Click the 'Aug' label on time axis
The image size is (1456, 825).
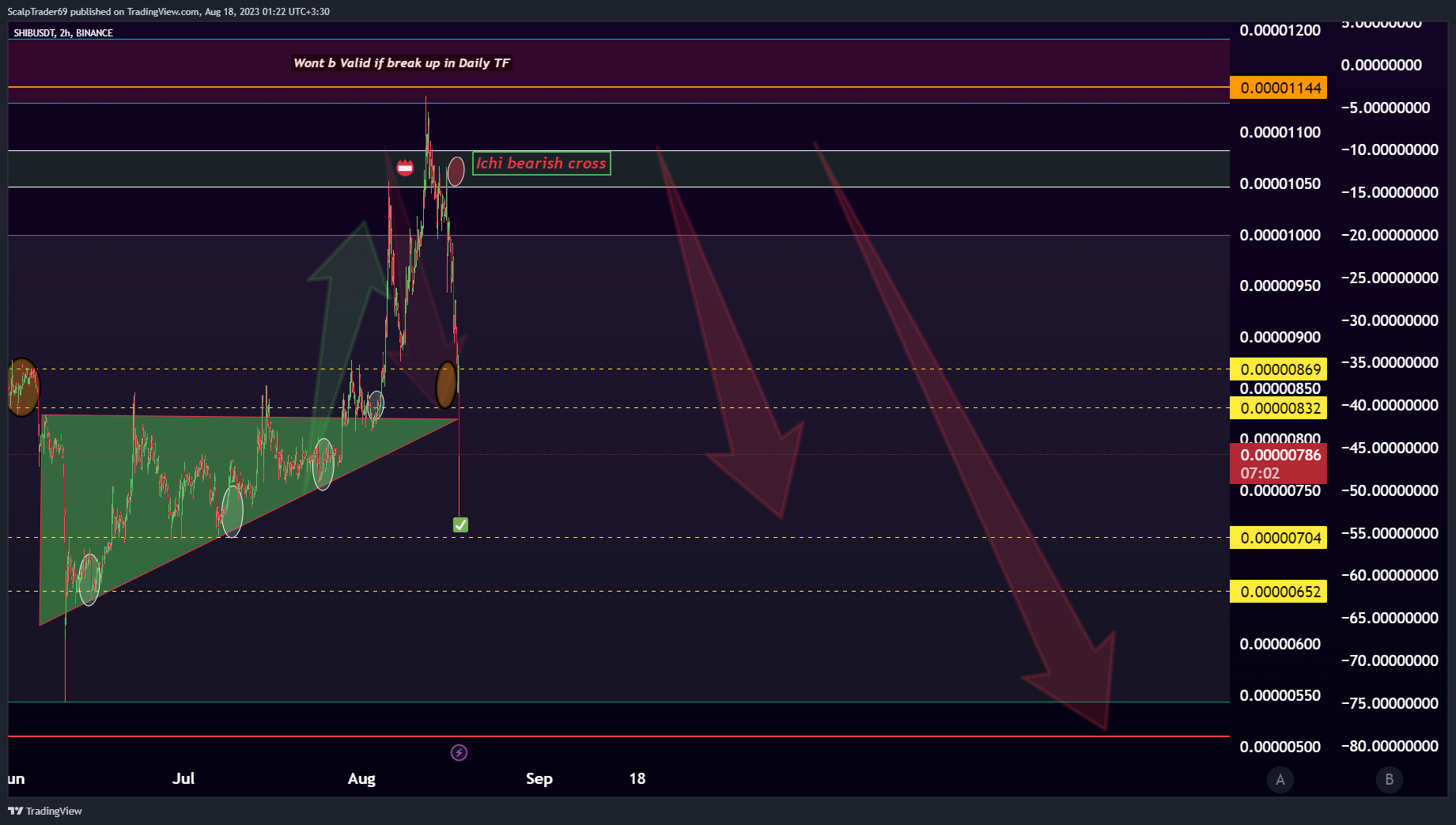(361, 778)
